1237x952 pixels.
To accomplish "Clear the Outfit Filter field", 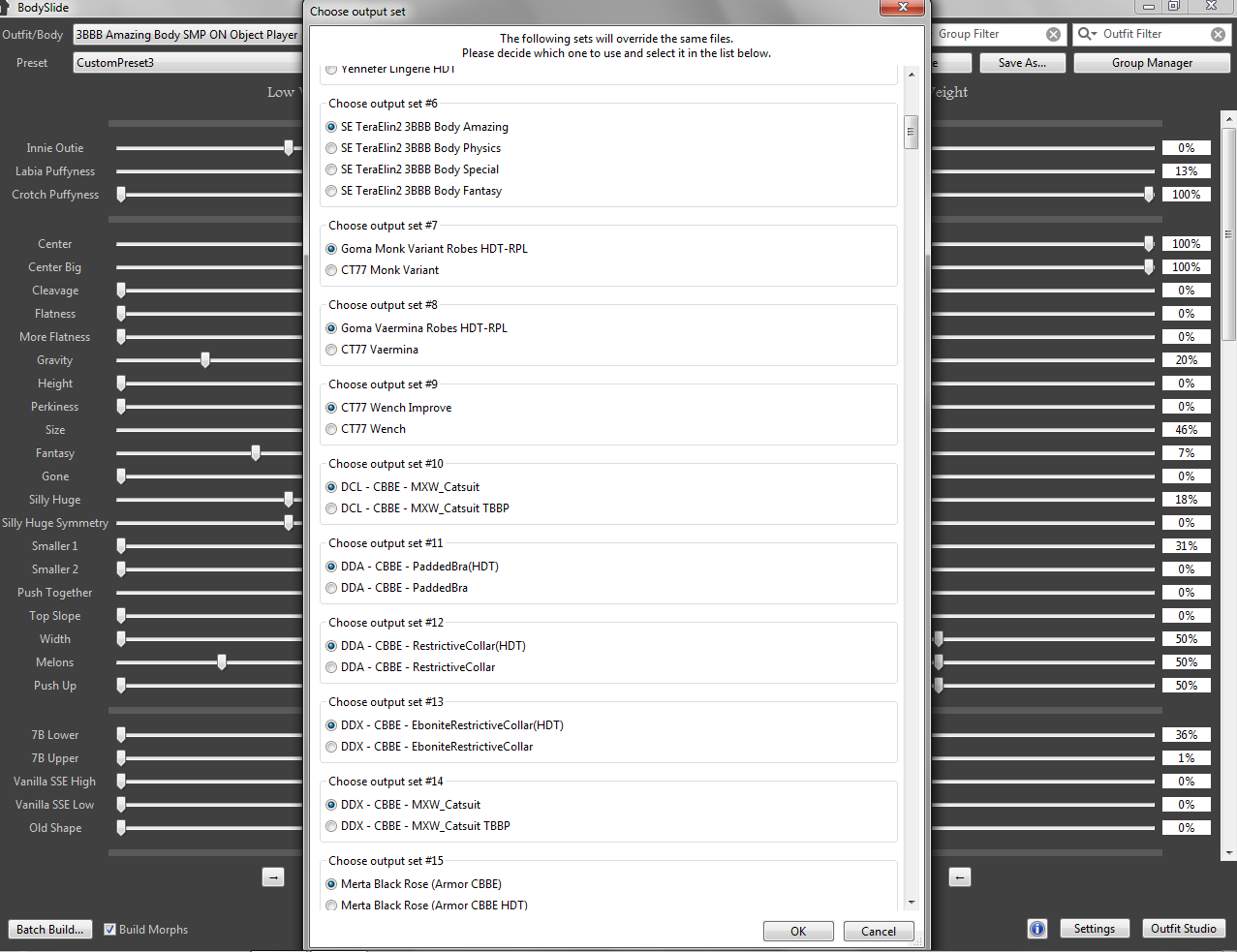I will (x=1218, y=34).
